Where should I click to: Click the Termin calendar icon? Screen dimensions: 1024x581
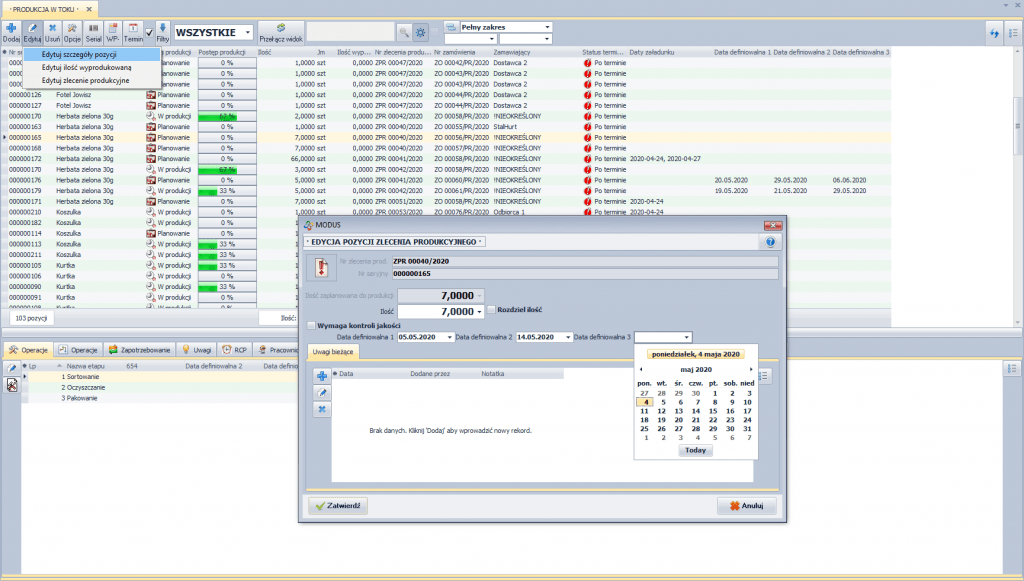(133, 32)
